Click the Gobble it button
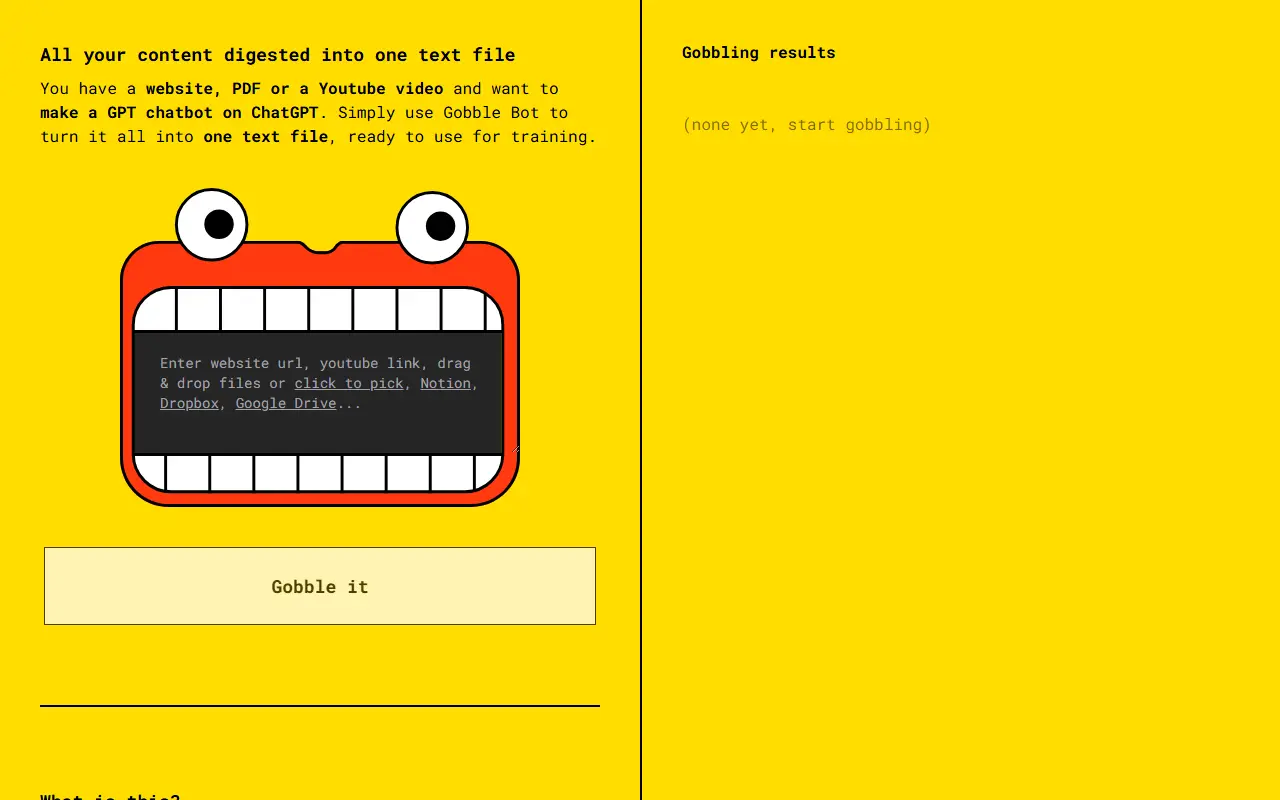This screenshot has height=800, width=1280. (x=320, y=586)
